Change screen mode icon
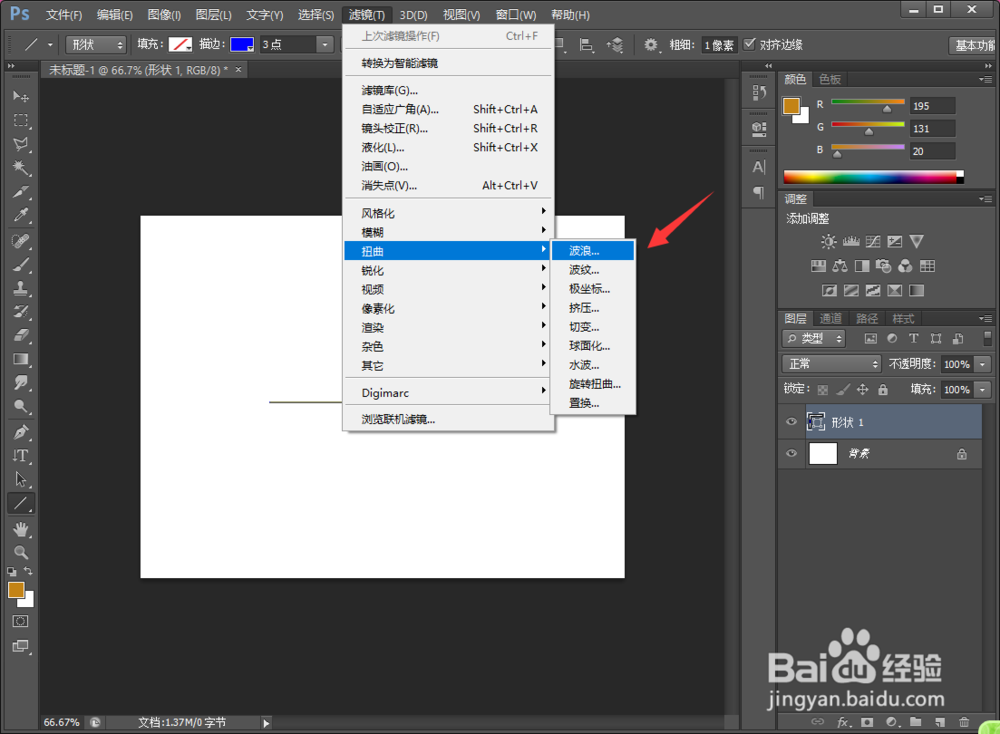This screenshot has height=734, width=1000. 20,646
